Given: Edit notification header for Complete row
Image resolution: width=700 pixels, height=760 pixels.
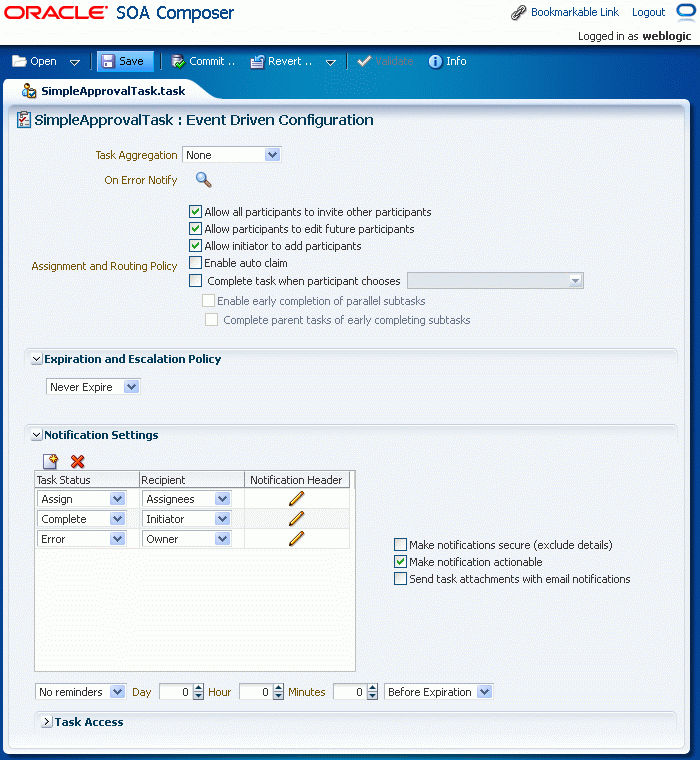Looking at the screenshot, I should click(x=296, y=518).
